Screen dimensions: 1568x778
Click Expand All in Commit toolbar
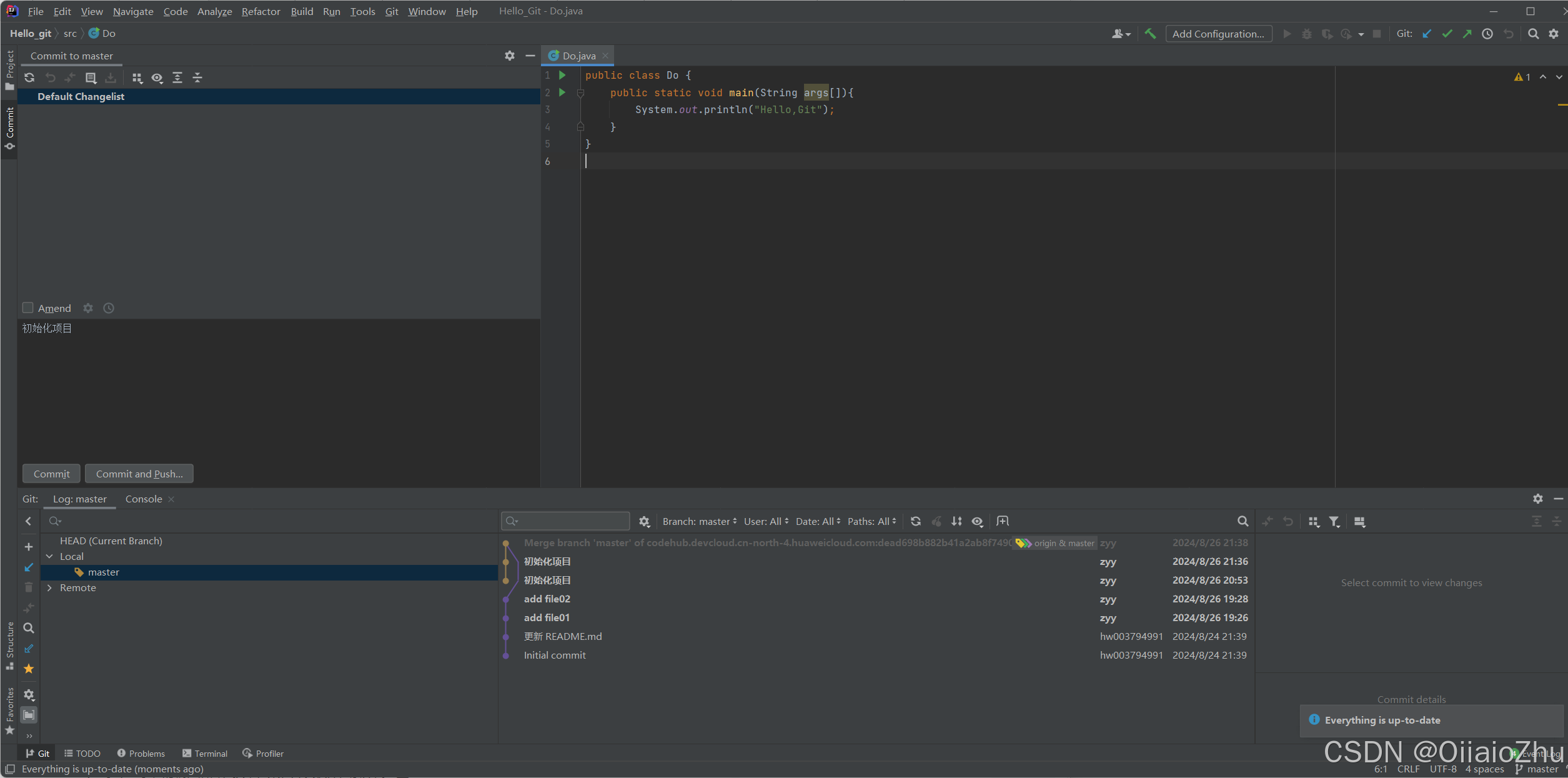177,77
